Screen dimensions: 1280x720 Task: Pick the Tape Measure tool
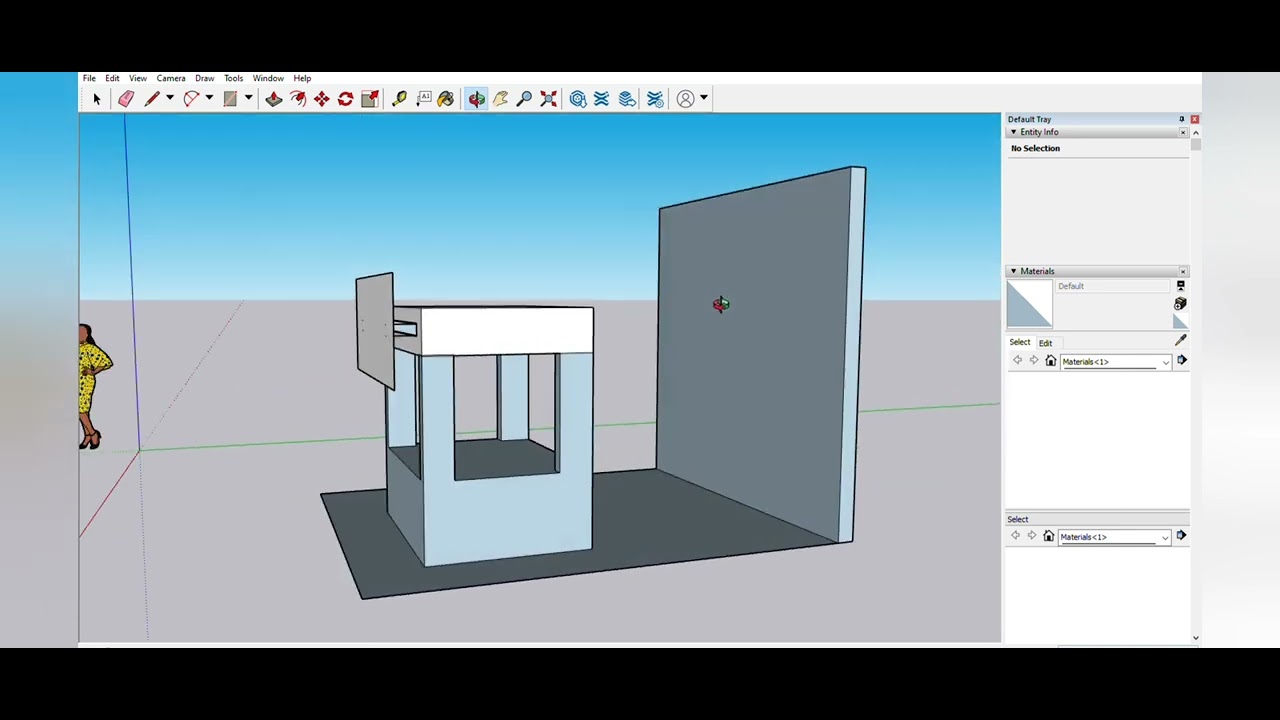click(x=399, y=99)
